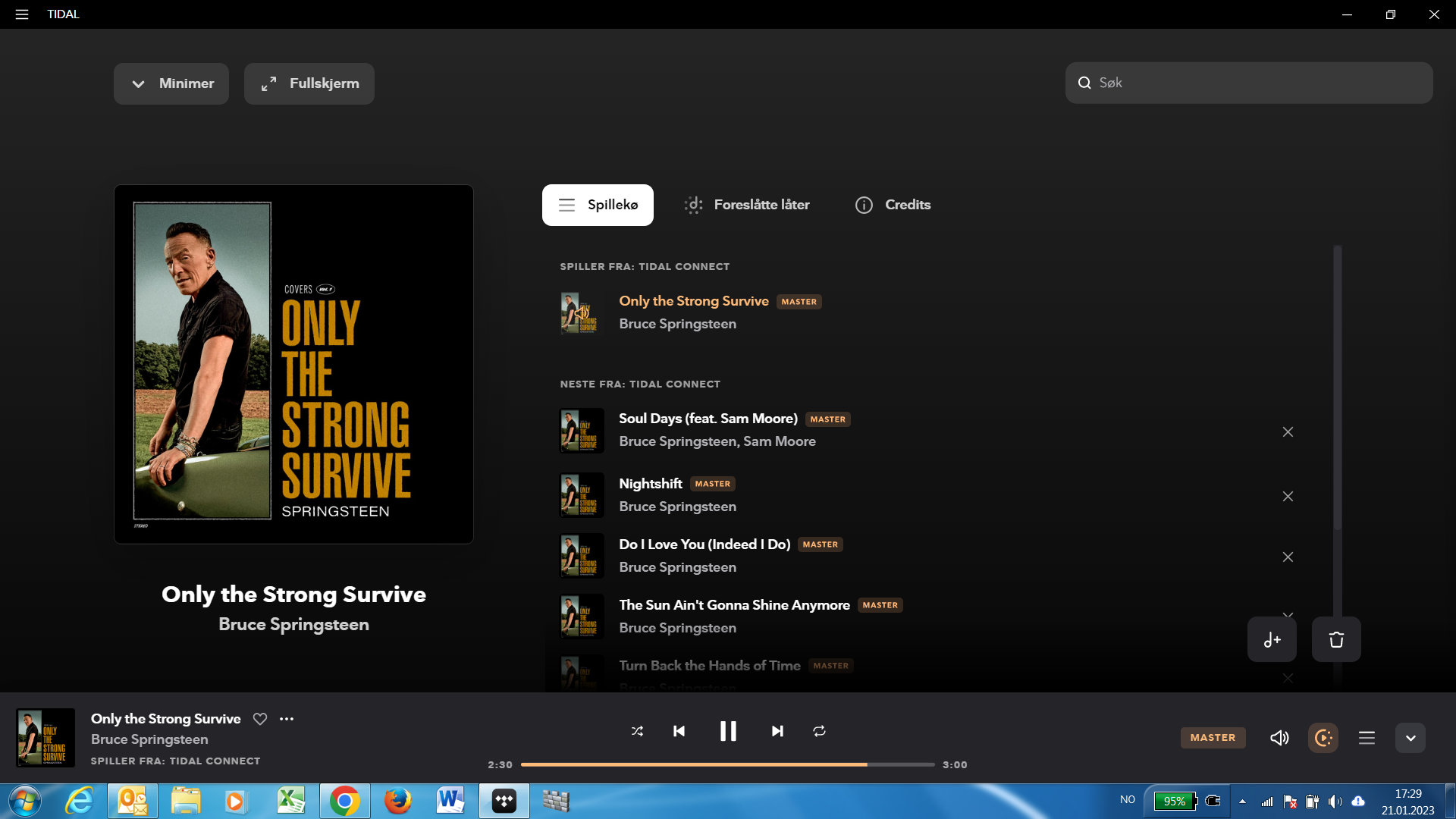Open the Credits tab
1456x819 pixels.
(893, 205)
